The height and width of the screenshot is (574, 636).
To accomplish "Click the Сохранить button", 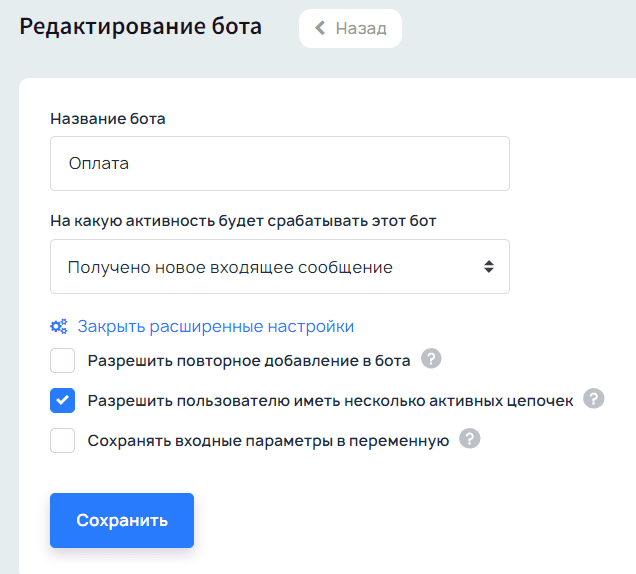I will [x=122, y=520].
